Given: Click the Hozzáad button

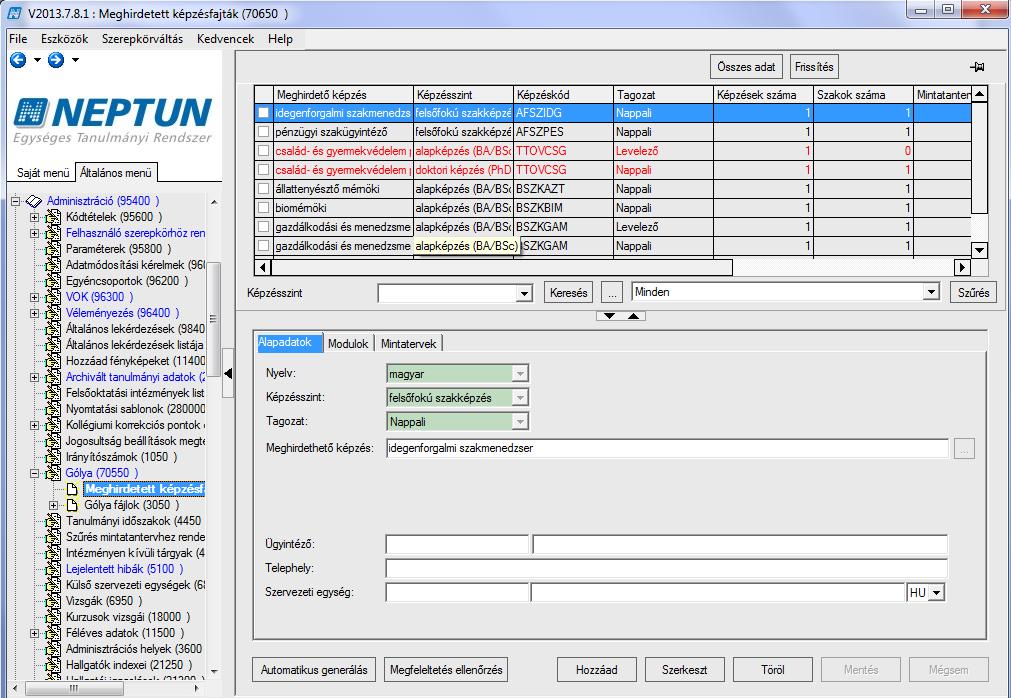Looking at the screenshot, I should pos(597,670).
